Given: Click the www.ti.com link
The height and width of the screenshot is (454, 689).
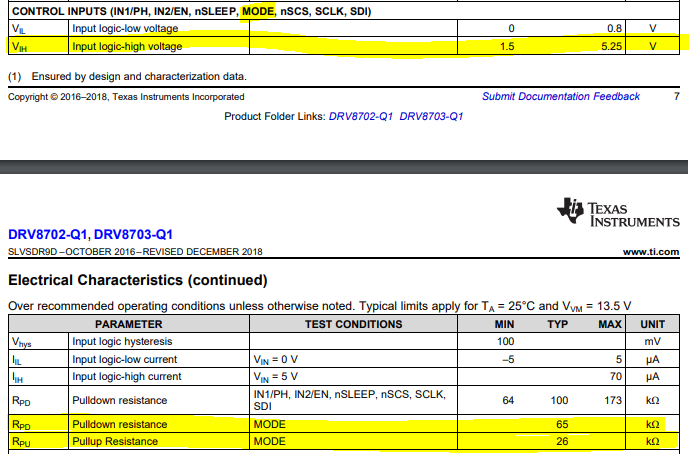Looking at the screenshot, I should tap(651, 252).
